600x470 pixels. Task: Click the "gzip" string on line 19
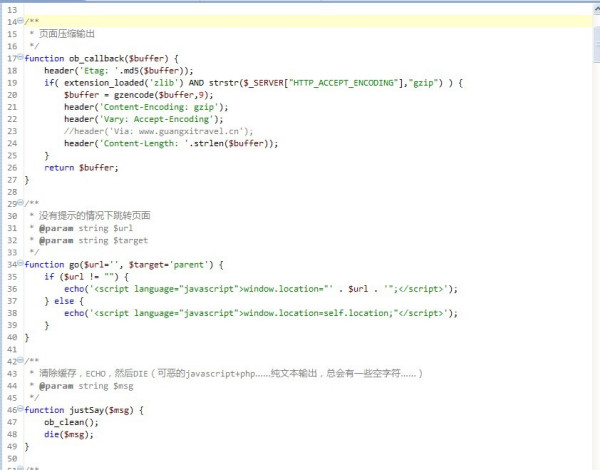(x=424, y=83)
